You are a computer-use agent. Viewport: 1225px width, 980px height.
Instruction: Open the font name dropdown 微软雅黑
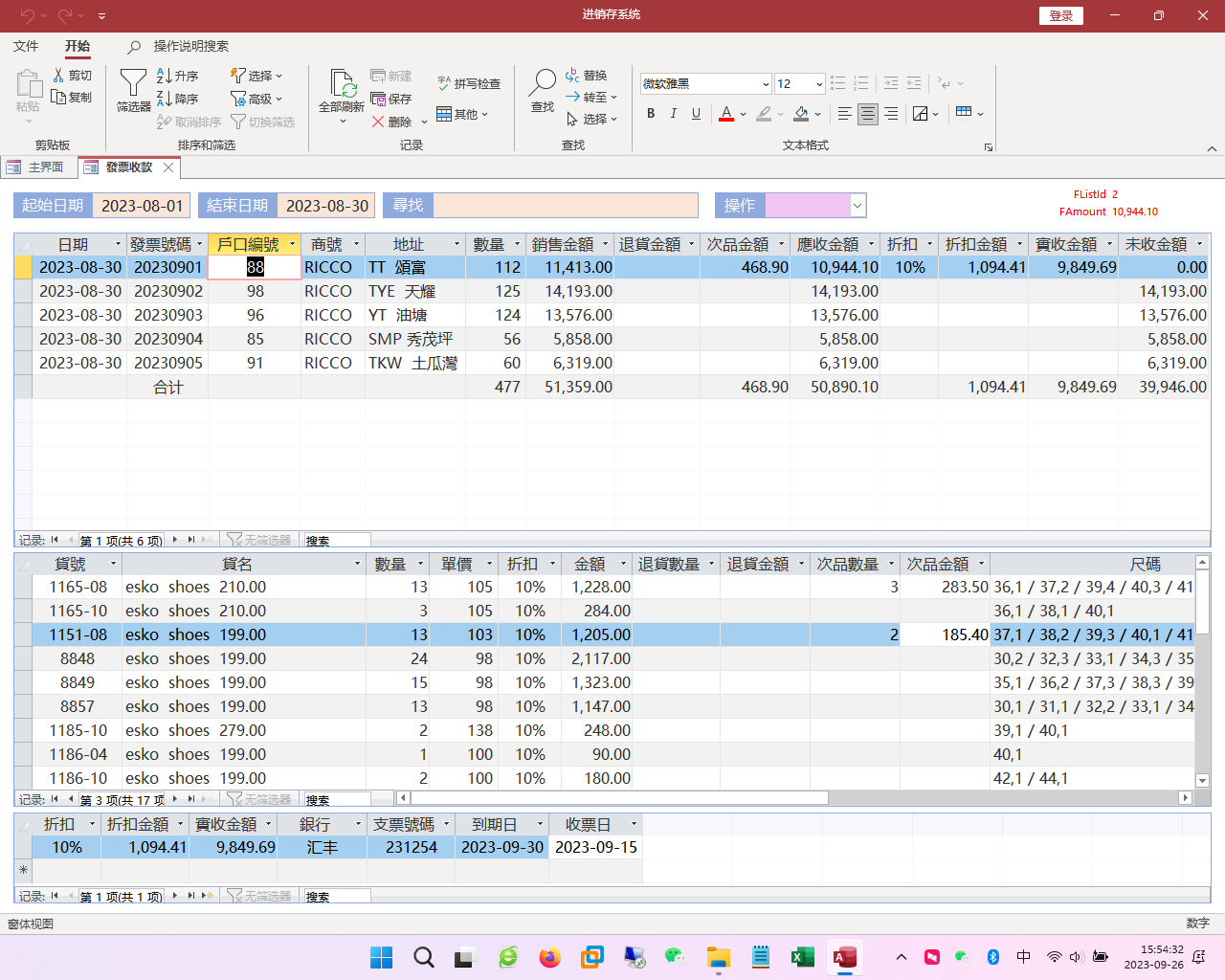point(766,84)
